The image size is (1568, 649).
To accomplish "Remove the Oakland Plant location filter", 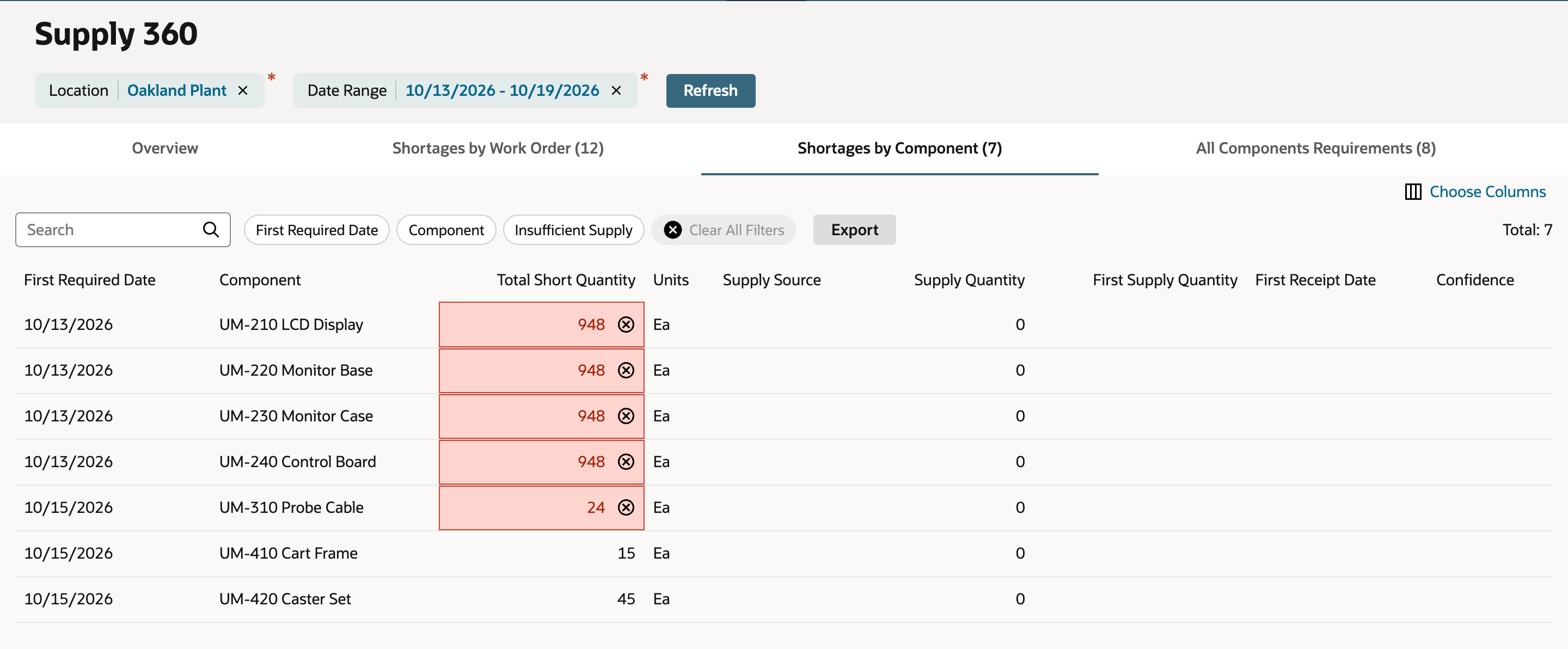I will 243,91.
